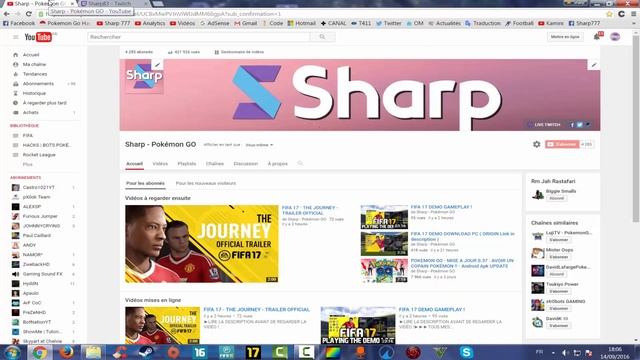Switch to the Chaînes tab
This screenshot has width=640, height=360.
[x=215, y=164]
